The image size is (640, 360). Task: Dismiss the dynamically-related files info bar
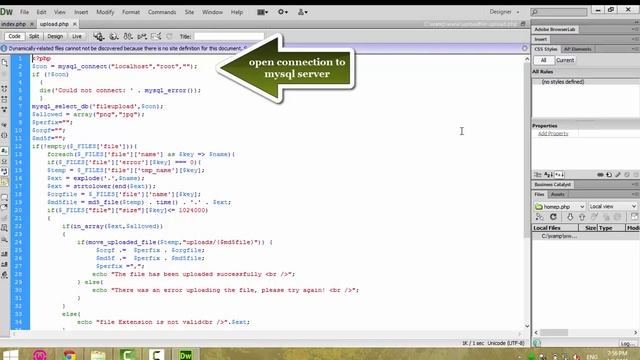[524, 48]
